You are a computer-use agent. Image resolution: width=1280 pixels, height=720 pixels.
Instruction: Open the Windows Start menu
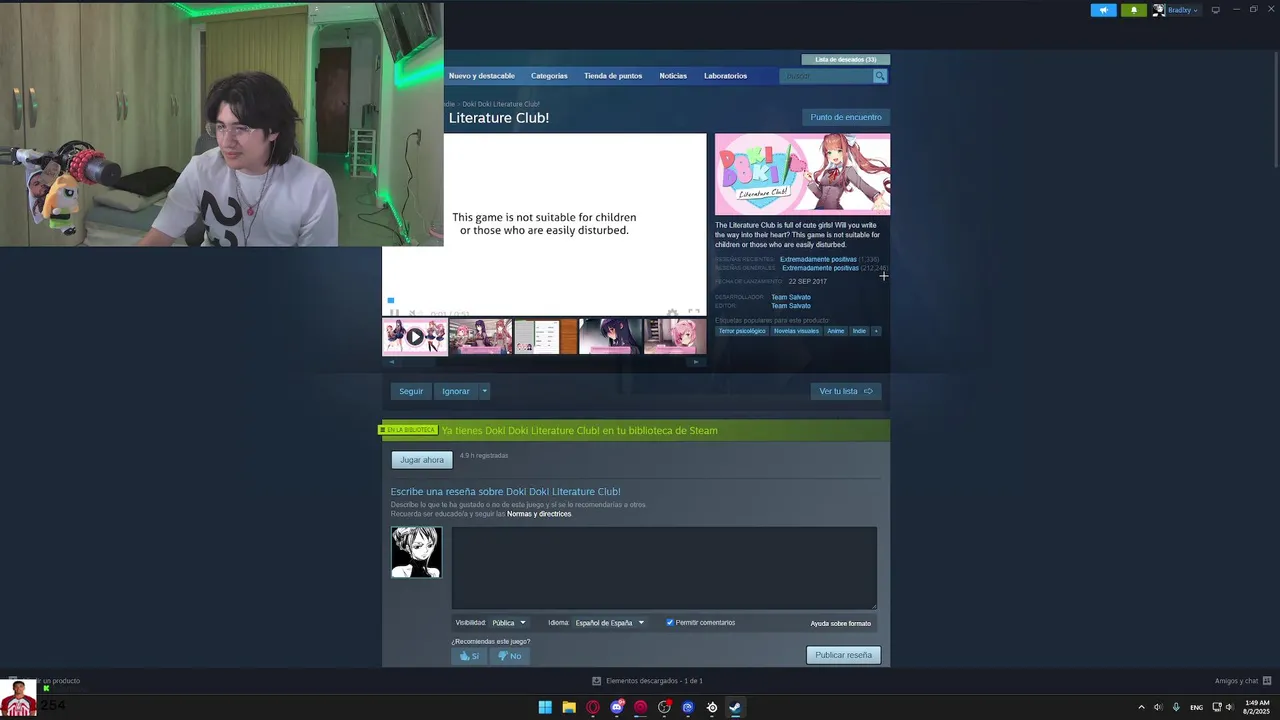(545, 707)
